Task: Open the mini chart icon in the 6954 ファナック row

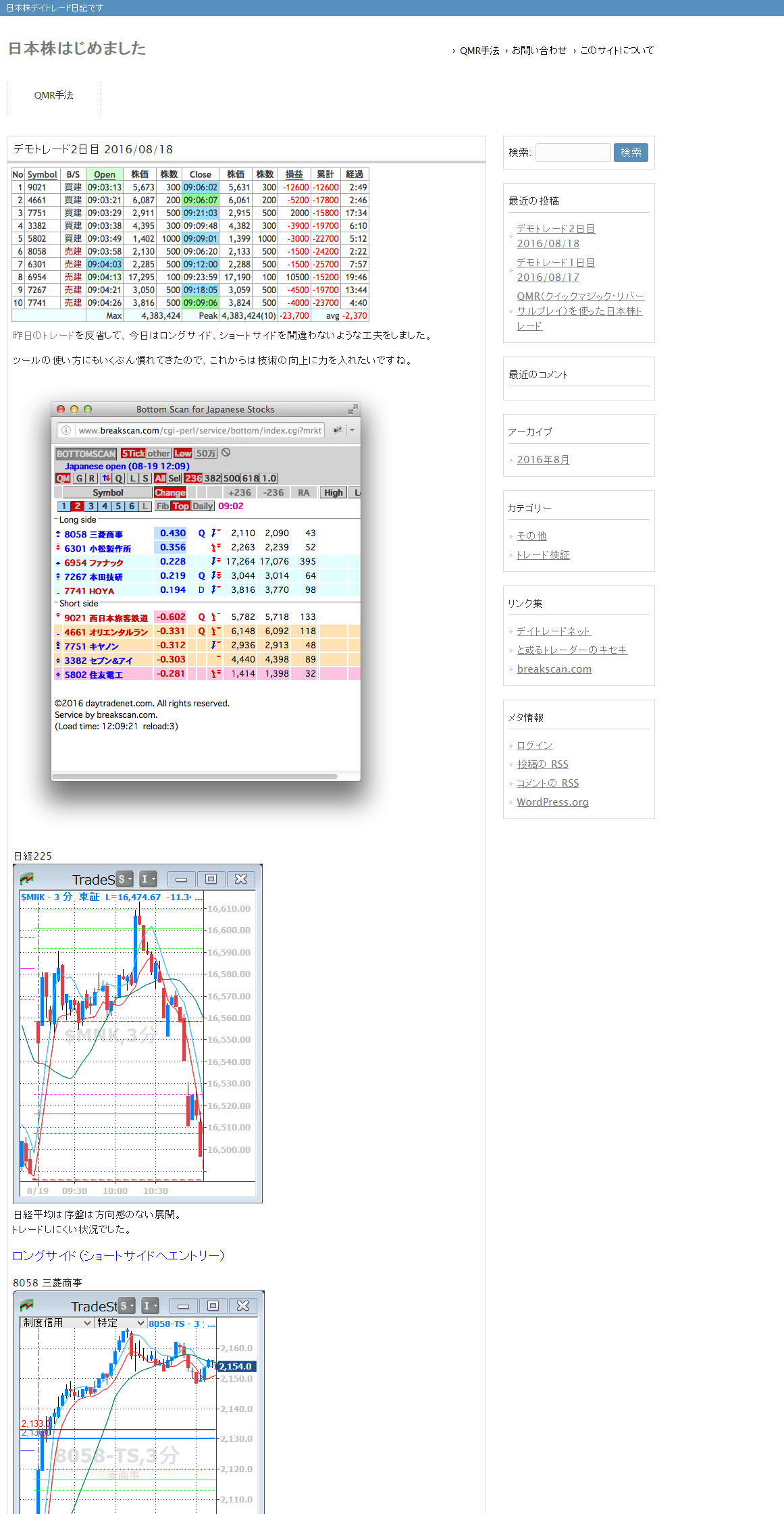Action: [x=216, y=561]
